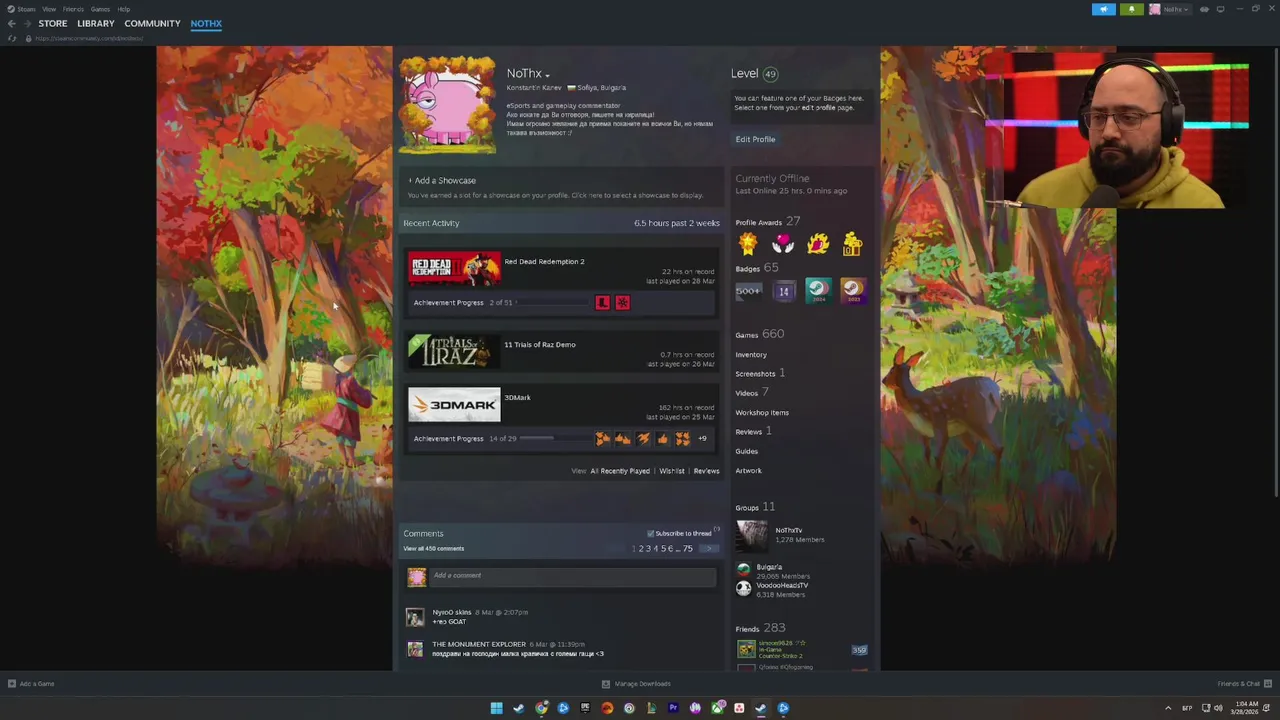Open the NoThxTv group link
Image resolution: width=1280 pixels, height=720 pixels.
(x=789, y=530)
